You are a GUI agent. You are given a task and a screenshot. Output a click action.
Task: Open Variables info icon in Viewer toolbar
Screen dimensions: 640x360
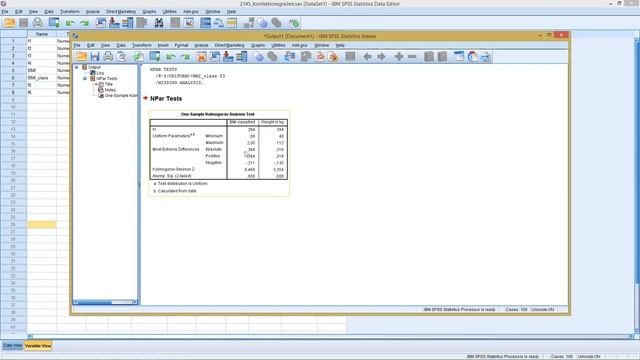tap(242, 57)
